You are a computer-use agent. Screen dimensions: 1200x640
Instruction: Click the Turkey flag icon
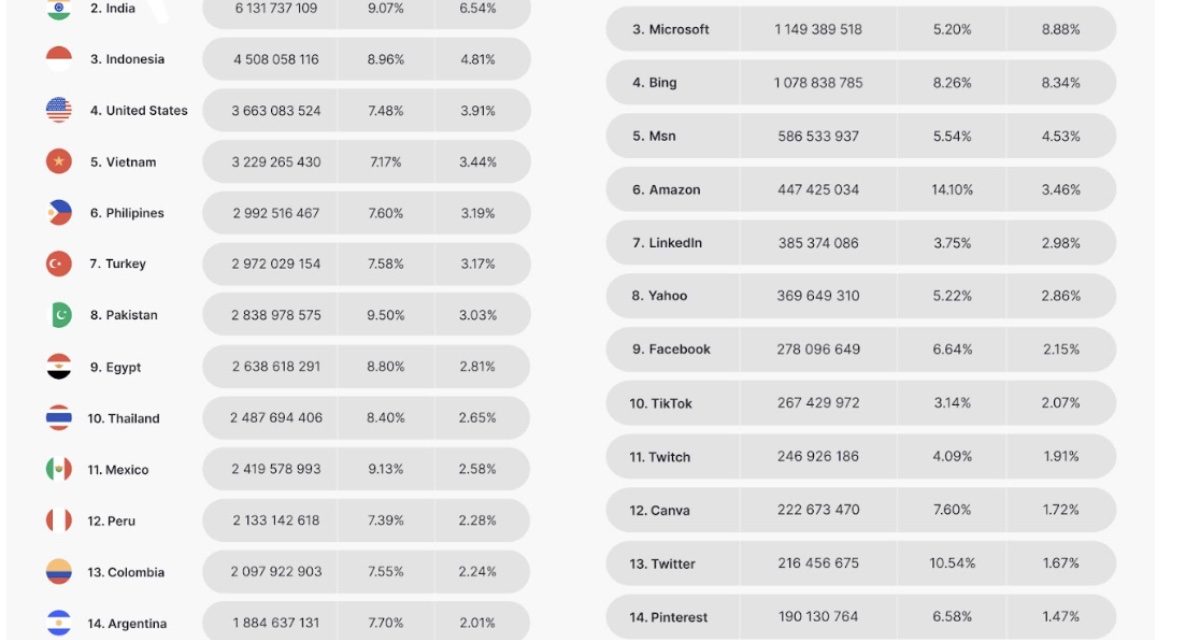click(x=59, y=264)
